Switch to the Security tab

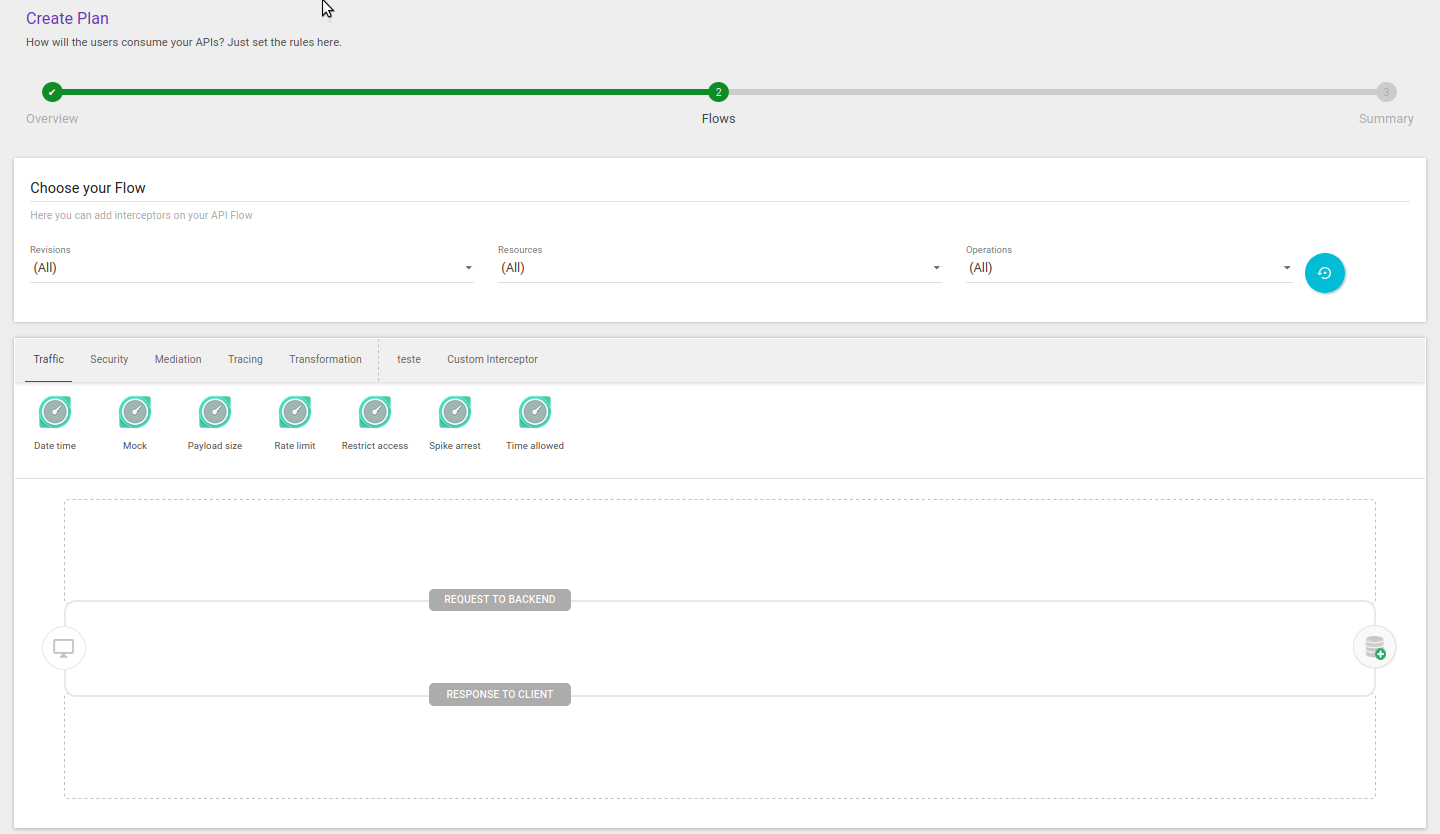coord(108,359)
